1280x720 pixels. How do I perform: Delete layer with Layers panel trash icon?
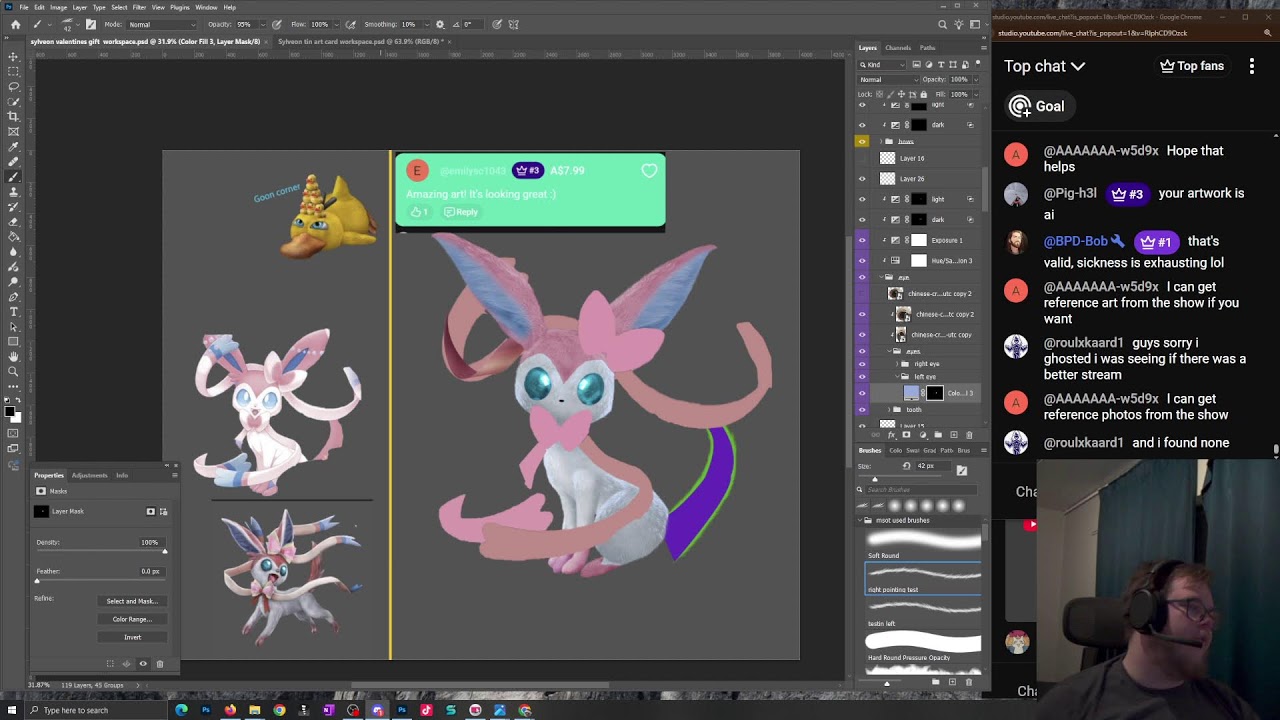(969, 435)
